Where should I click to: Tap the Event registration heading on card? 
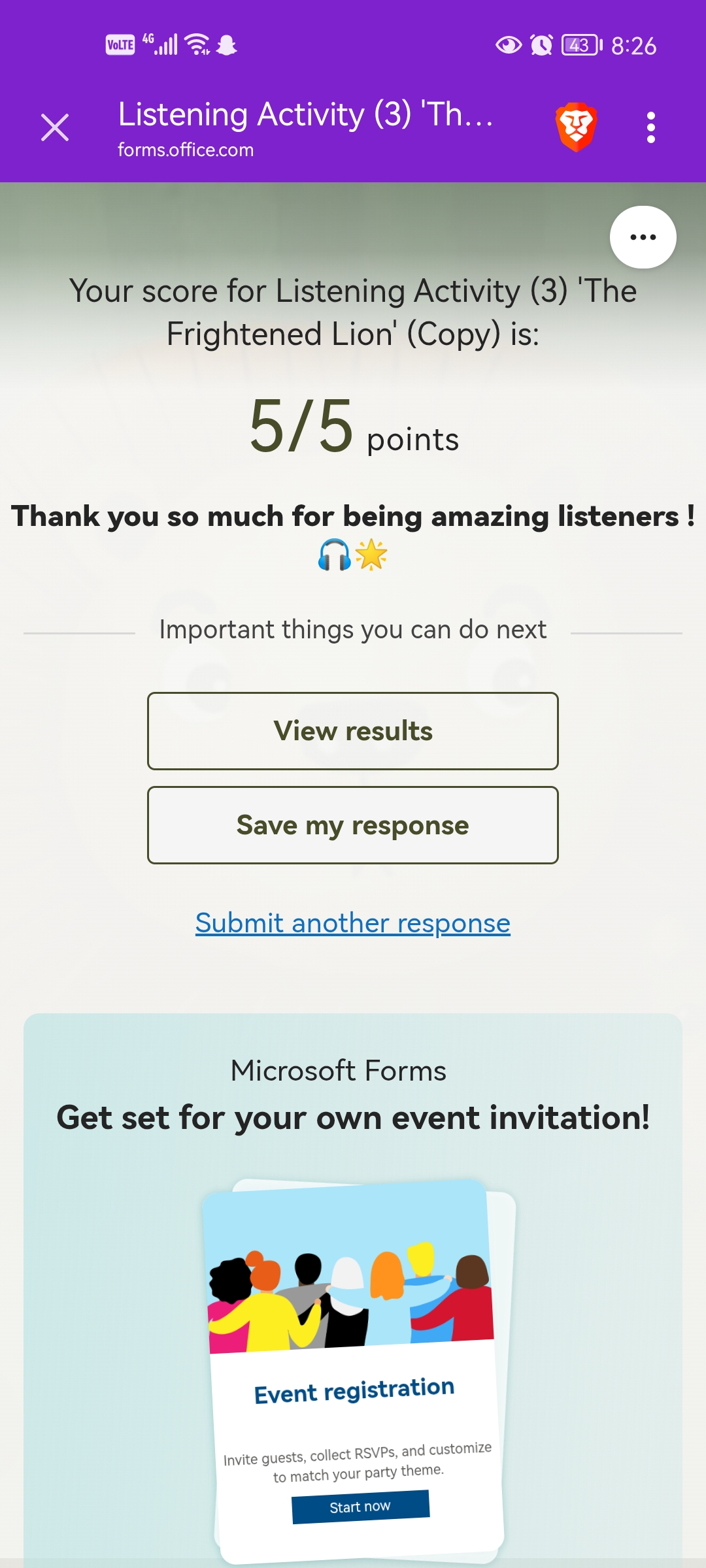pos(354,1390)
